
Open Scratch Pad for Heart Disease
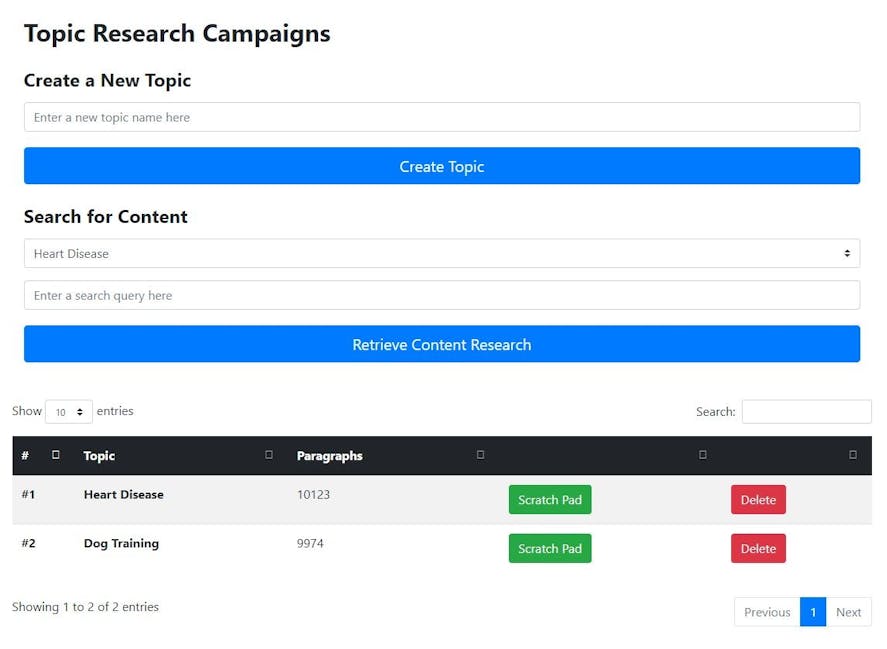(x=549, y=500)
